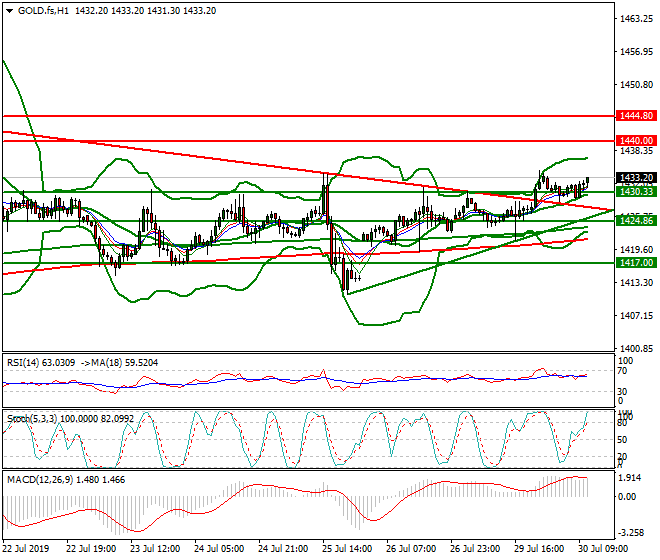Select the MACD scale value 1.914
This screenshot has height=560, width=660.
(x=630, y=478)
